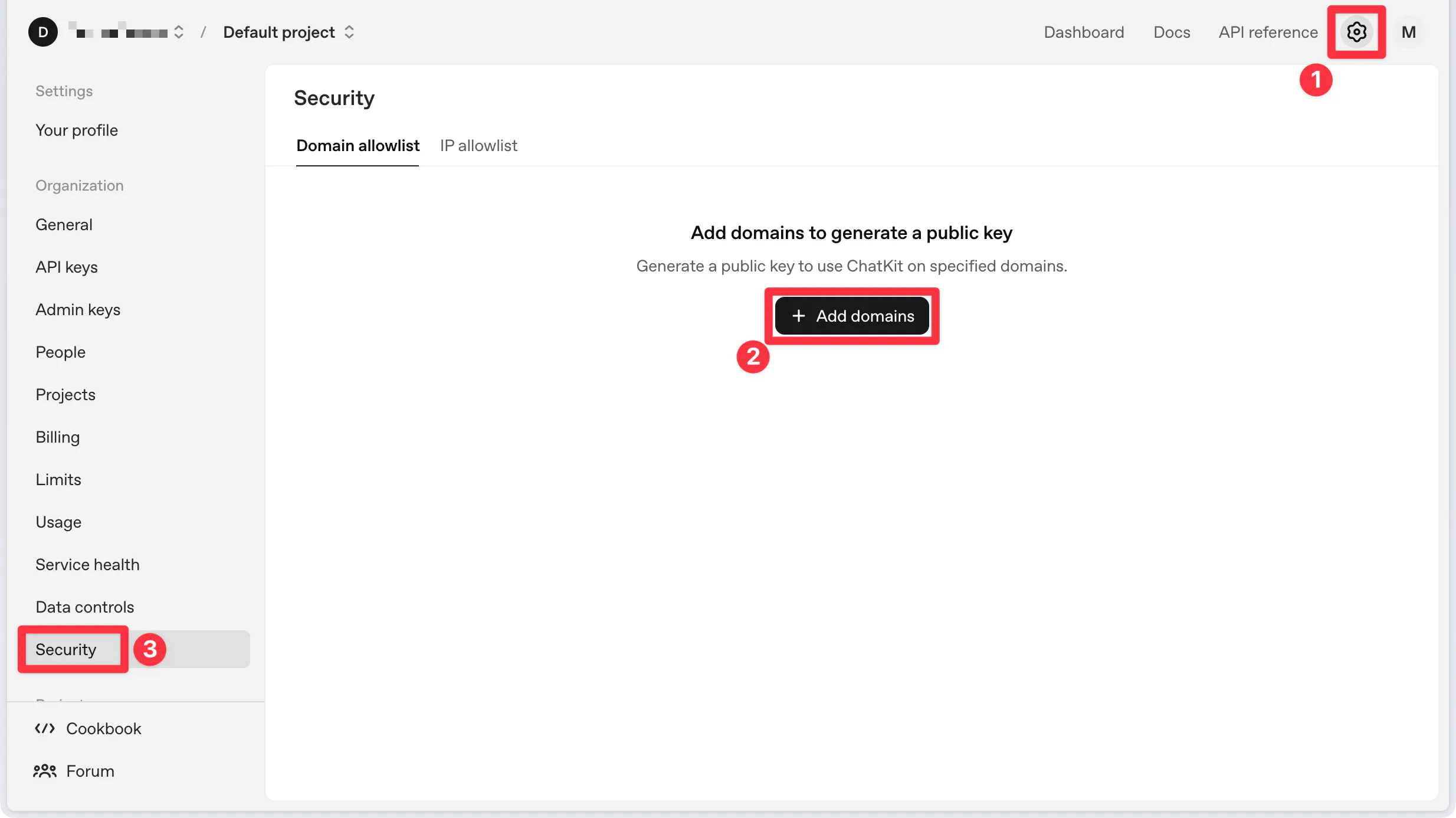
Task: Open API reference link
Action: click(x=1268, y=32)
